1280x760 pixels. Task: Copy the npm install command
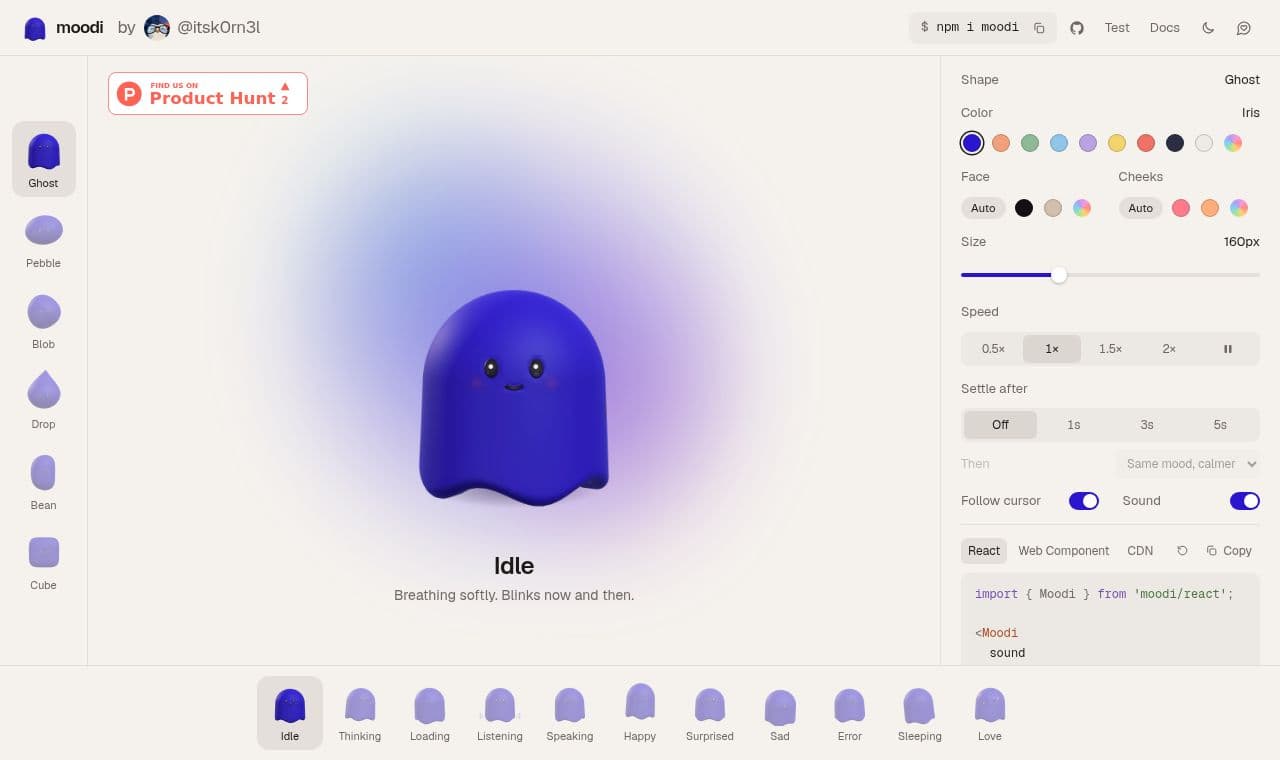pyautogui.click(x=1039, y=28)
